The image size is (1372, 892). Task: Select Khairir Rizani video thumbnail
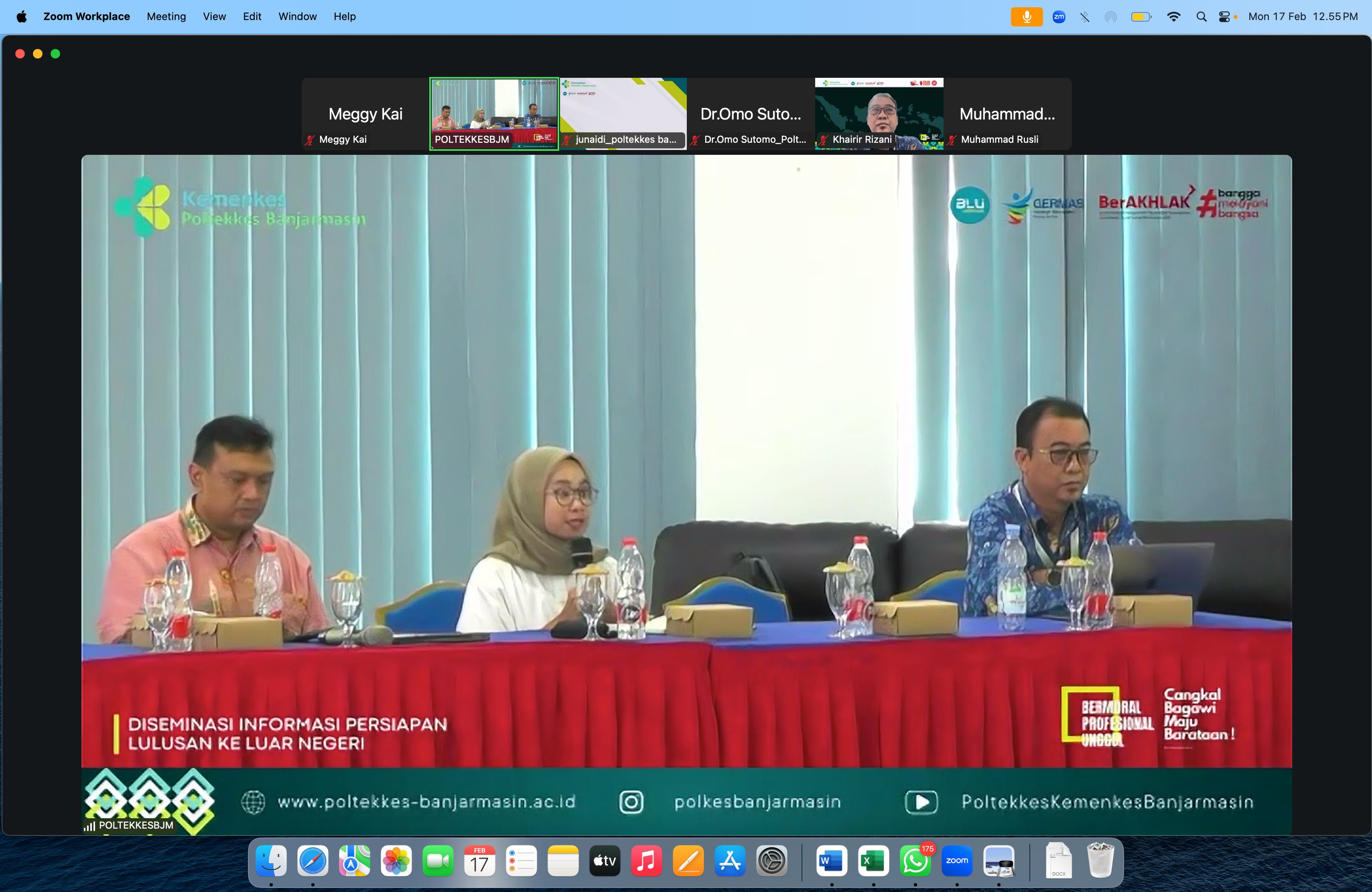(879, 114)
